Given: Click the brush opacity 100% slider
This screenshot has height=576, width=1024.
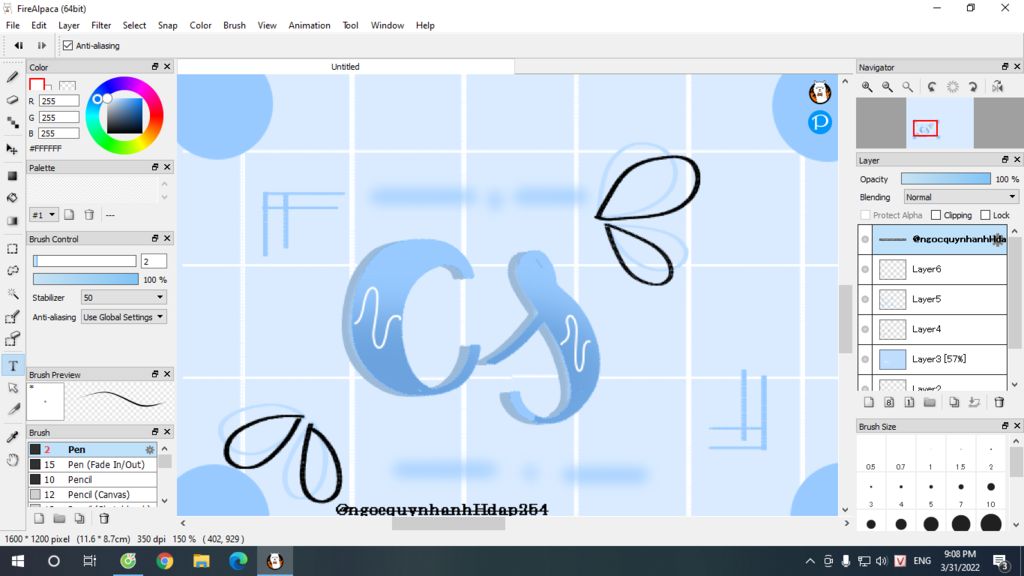Looking at the screenshot, I should tap(86, 280).
